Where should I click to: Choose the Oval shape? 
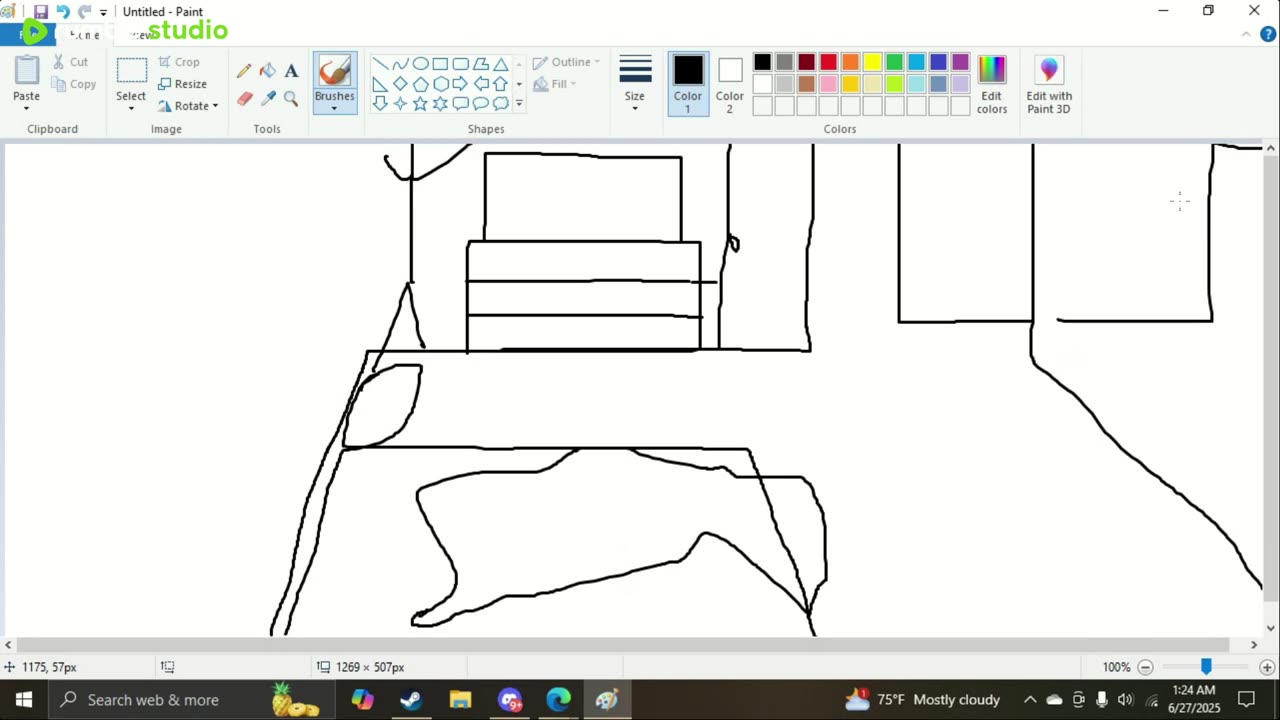pyautogui.click(x=420, y=64)
